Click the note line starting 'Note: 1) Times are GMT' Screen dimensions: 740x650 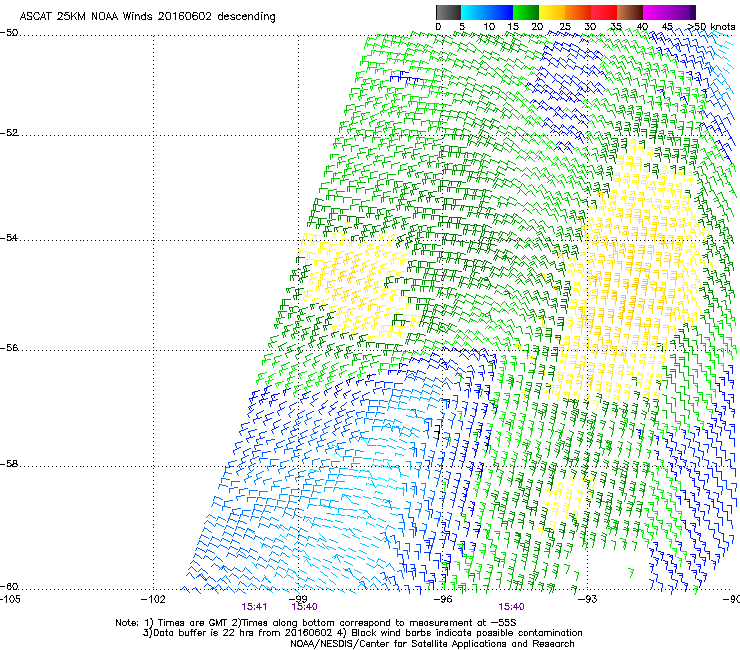pyautogui.click(x=316, y=623)
